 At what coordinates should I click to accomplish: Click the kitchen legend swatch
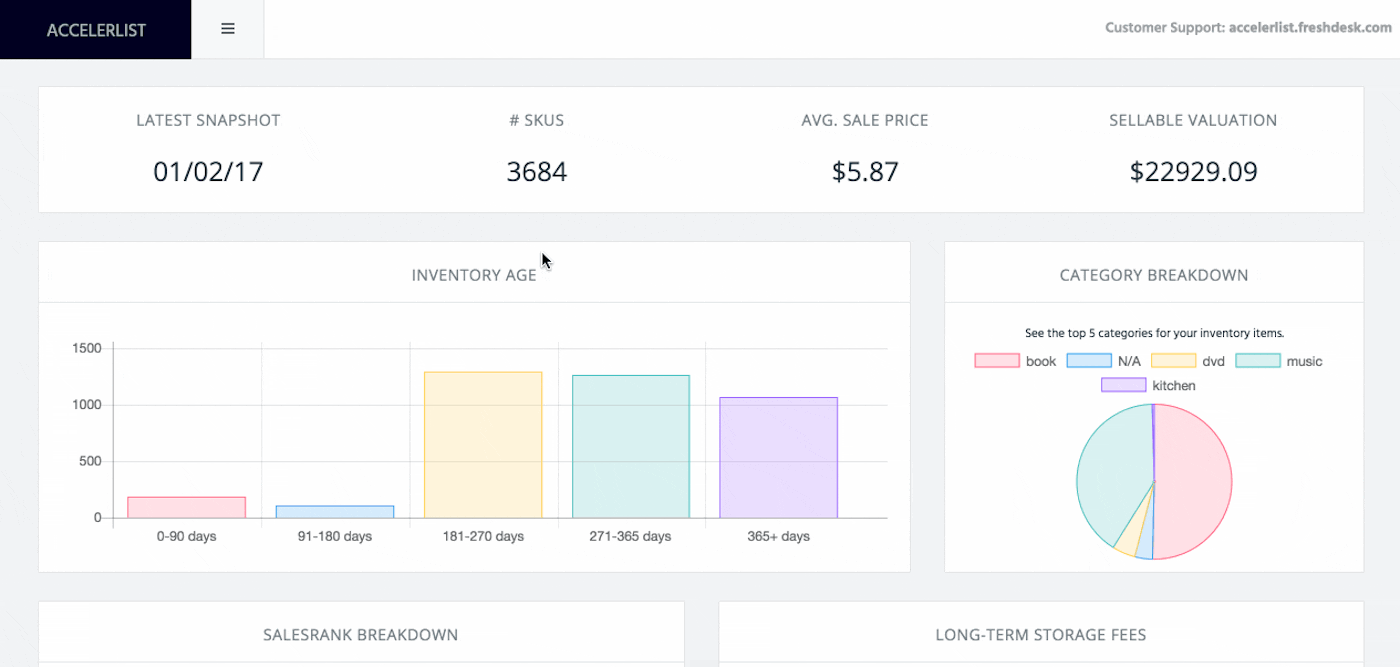click(x=1122, y=385)
